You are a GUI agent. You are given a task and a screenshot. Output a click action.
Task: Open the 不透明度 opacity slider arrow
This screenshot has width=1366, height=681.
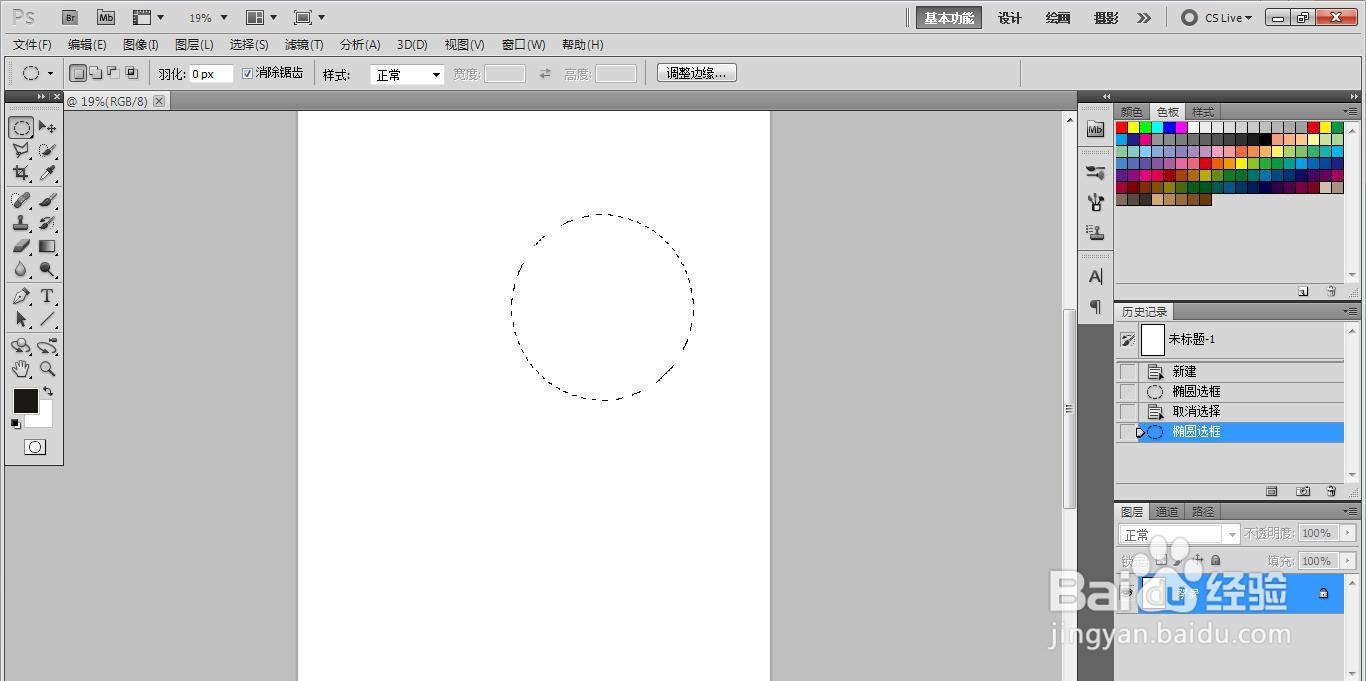[1349, 534]
